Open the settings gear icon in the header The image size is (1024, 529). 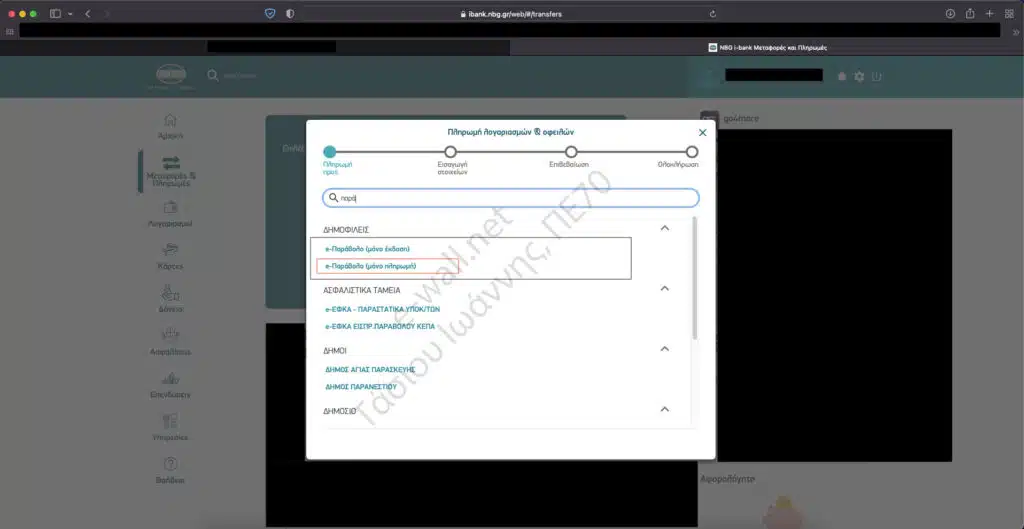click(x=859, y=76)
